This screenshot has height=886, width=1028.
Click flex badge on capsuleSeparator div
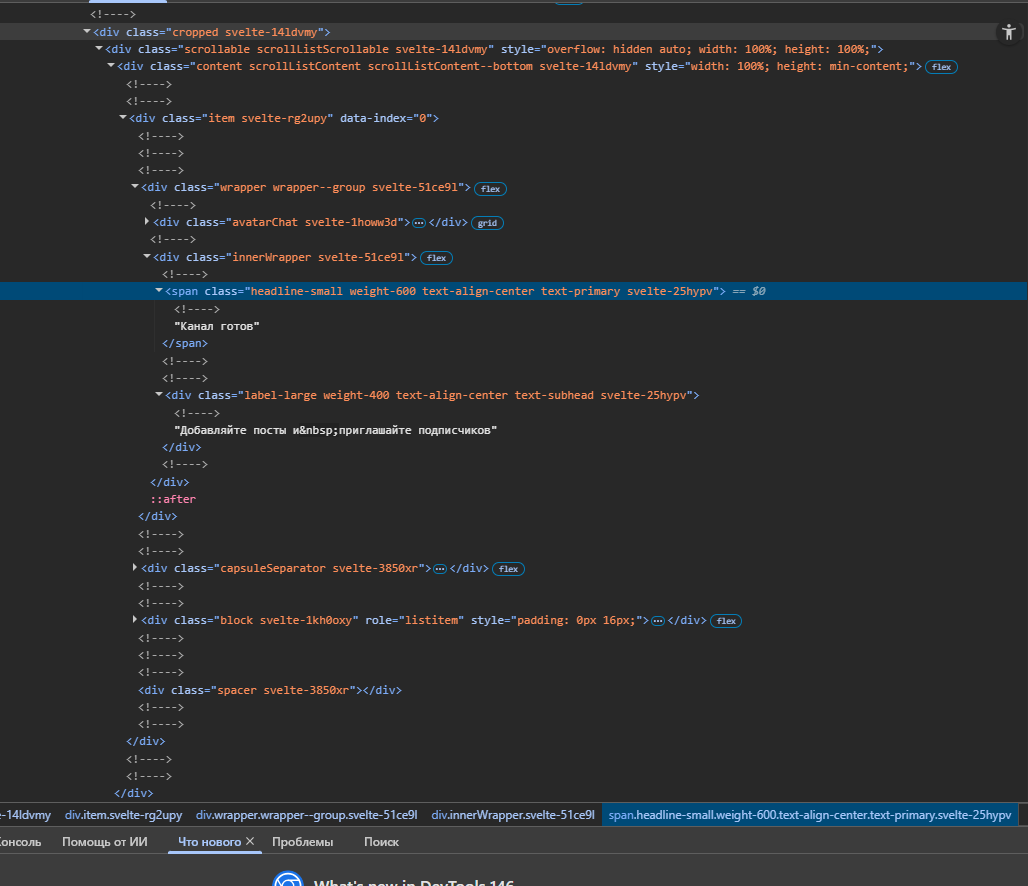(x=508, y=569)
